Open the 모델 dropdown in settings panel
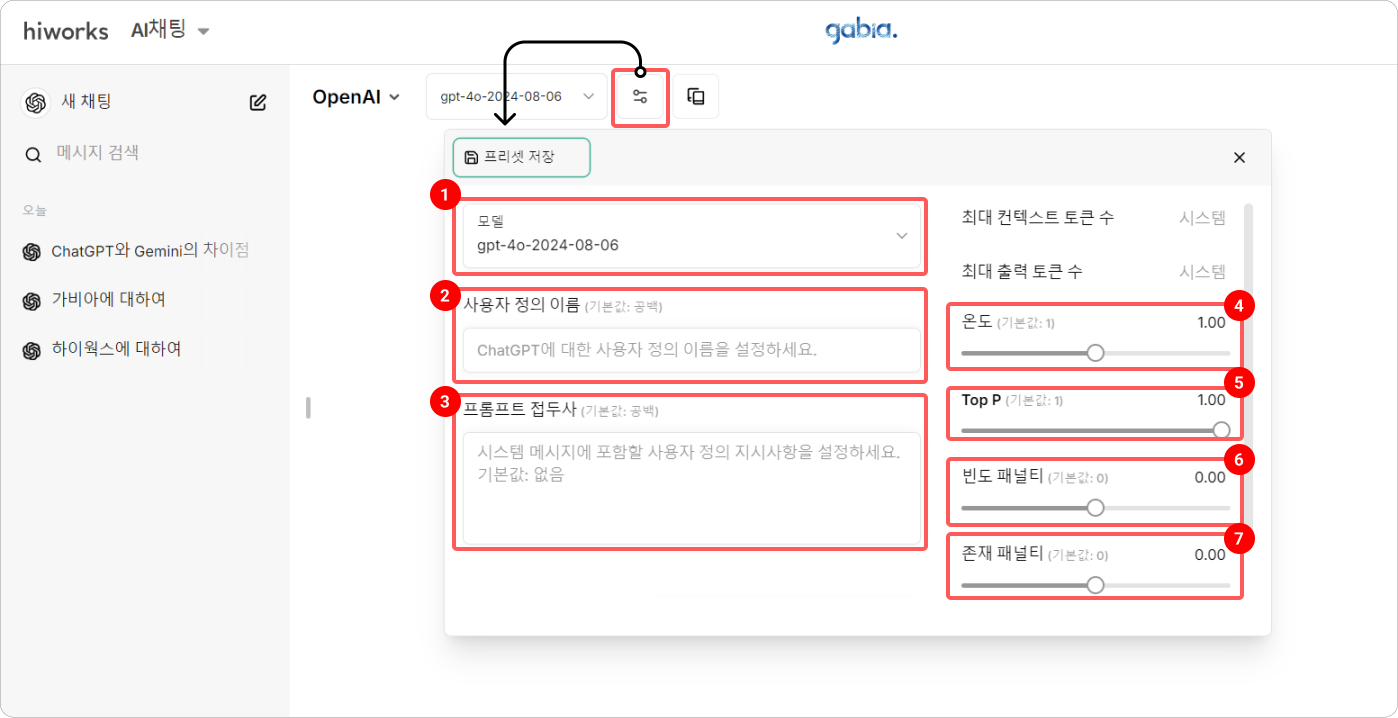The height and width of the screenshot is (718, 1398). [691, 236]
